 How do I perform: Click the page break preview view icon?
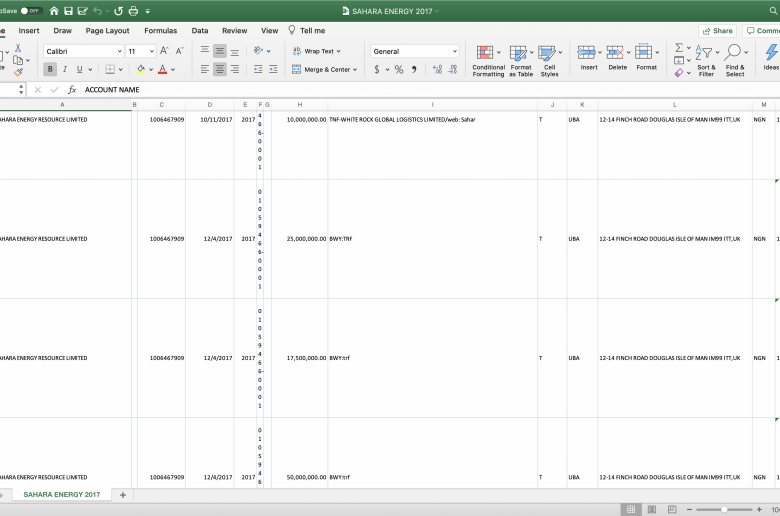[x=672, y=509]
